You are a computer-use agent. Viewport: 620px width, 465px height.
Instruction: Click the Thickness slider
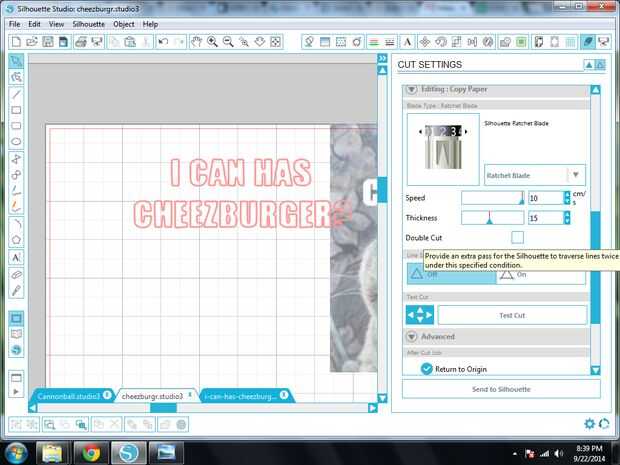coord(493,218)
